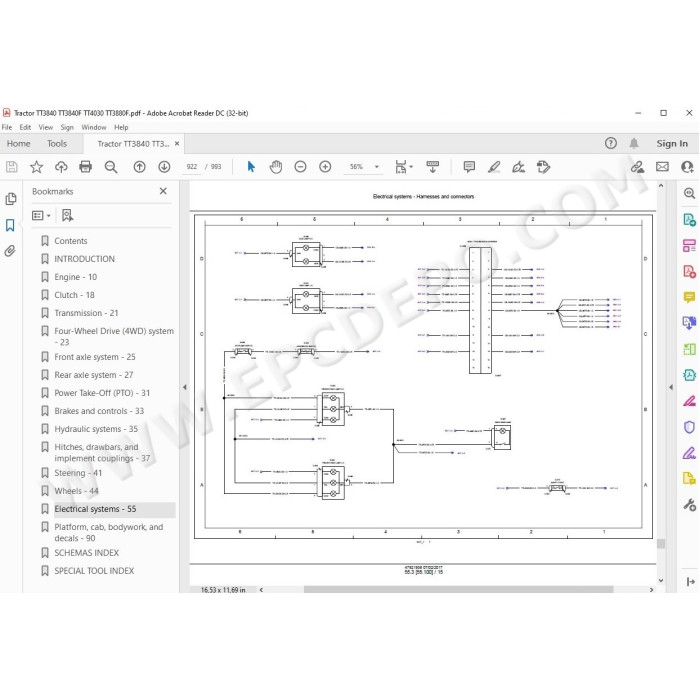
Task: Click the horizontal scrollbar thumb
Action: click(x=458, y=590)
